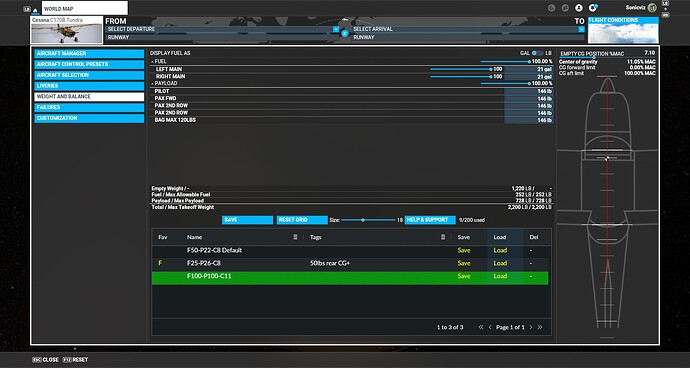Click the Reset Grid button

click(x=302, y=220)
